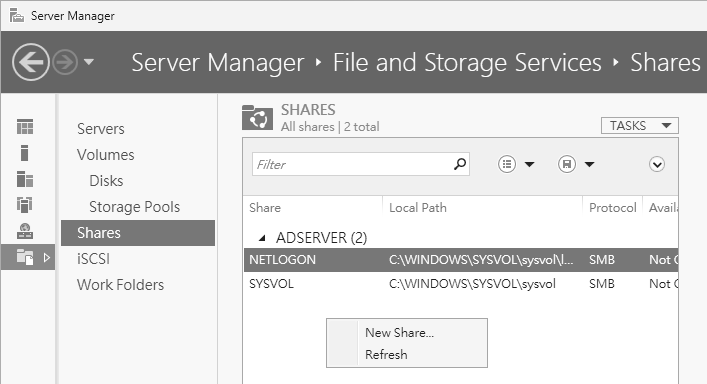Image resolution: width=707 pixels, height=384 pixels.
Task: Open the AD DS role sidebar icon
Action: [25, 205]
